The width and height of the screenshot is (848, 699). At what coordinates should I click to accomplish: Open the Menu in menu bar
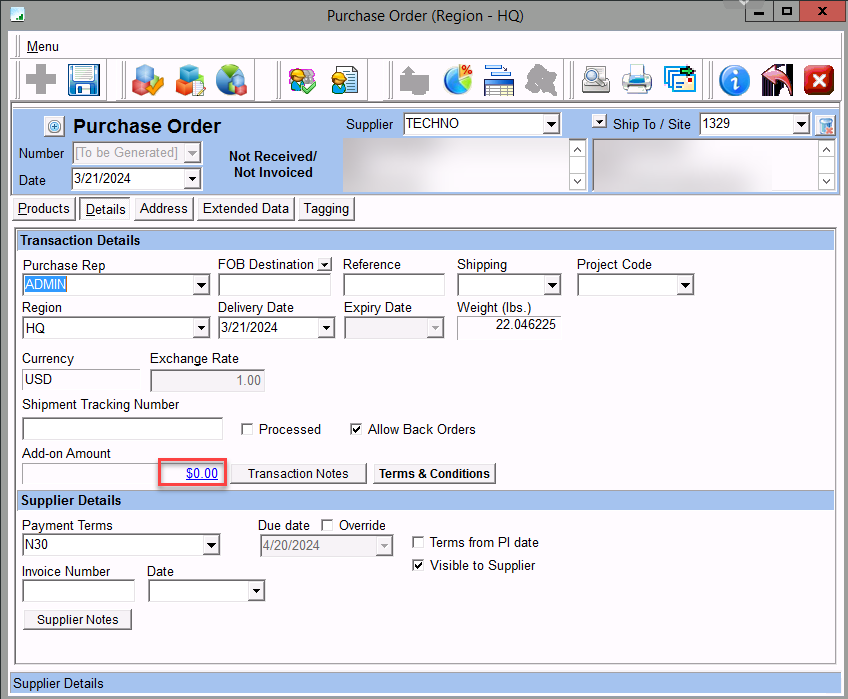pos(43,47)
